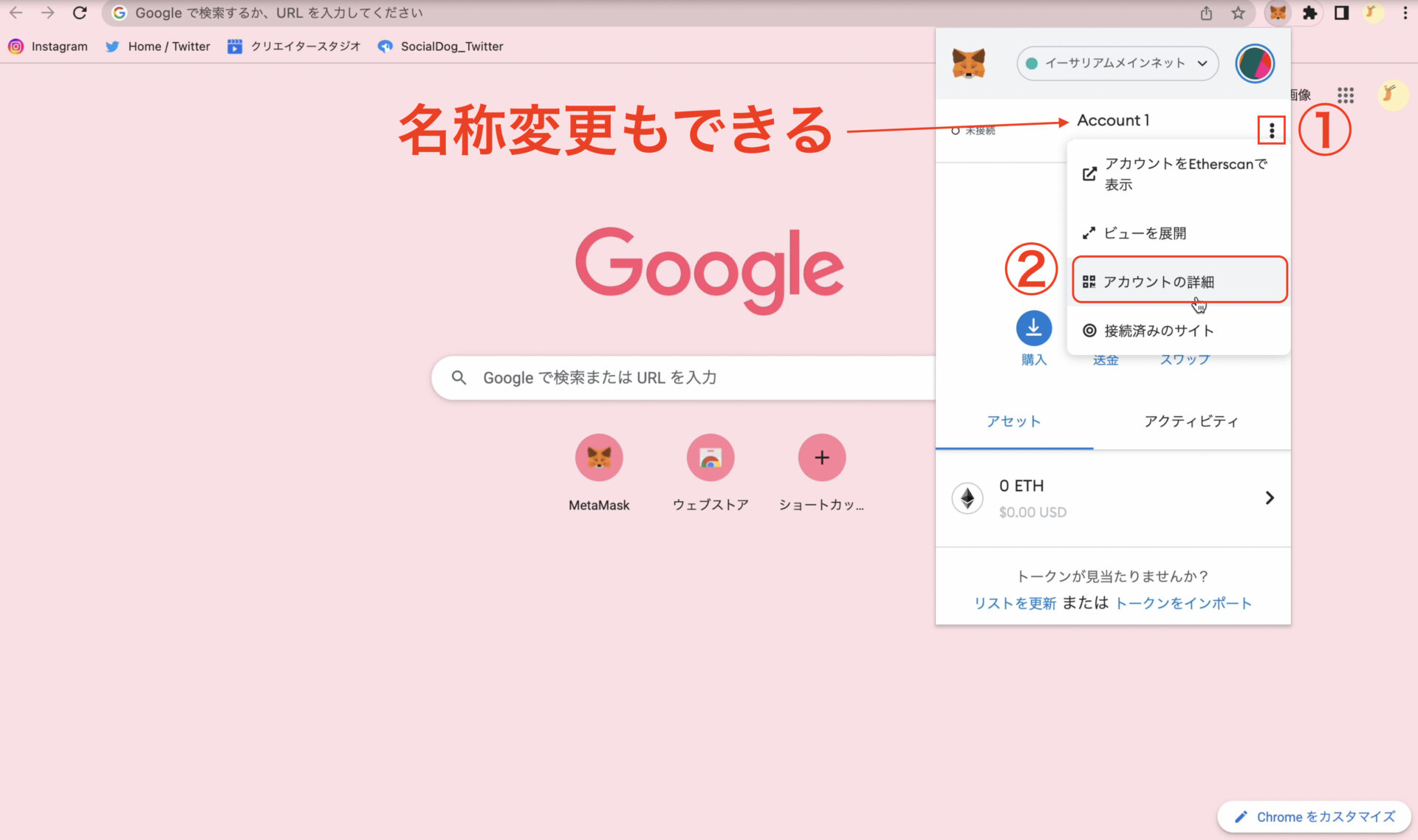Viewport: 1418px width, 840px height.
Task: Click the トークンをインポート link
Action: (1183, 604)
